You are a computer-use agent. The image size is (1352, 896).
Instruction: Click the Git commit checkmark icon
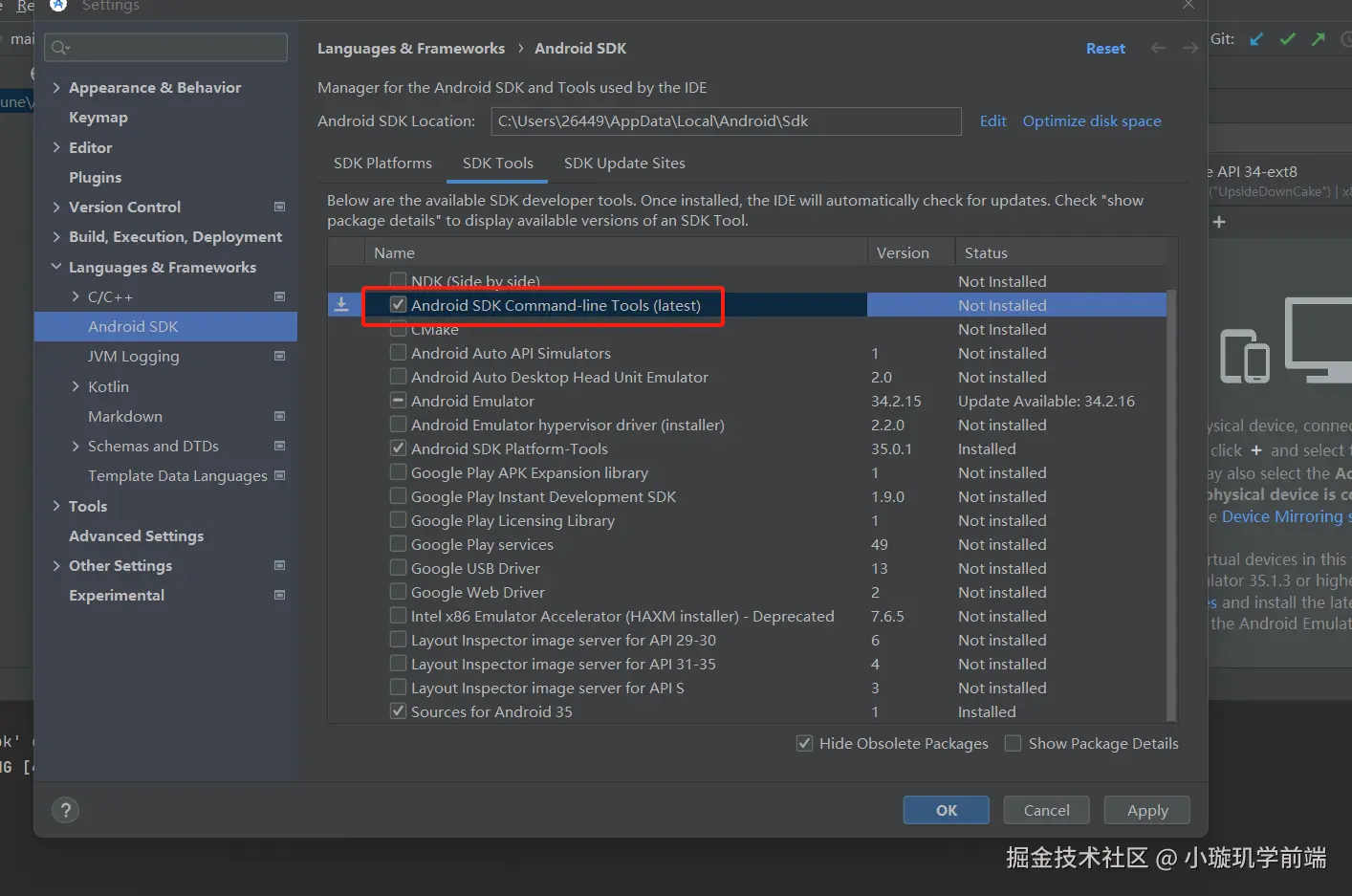[x=1288, y=39]
